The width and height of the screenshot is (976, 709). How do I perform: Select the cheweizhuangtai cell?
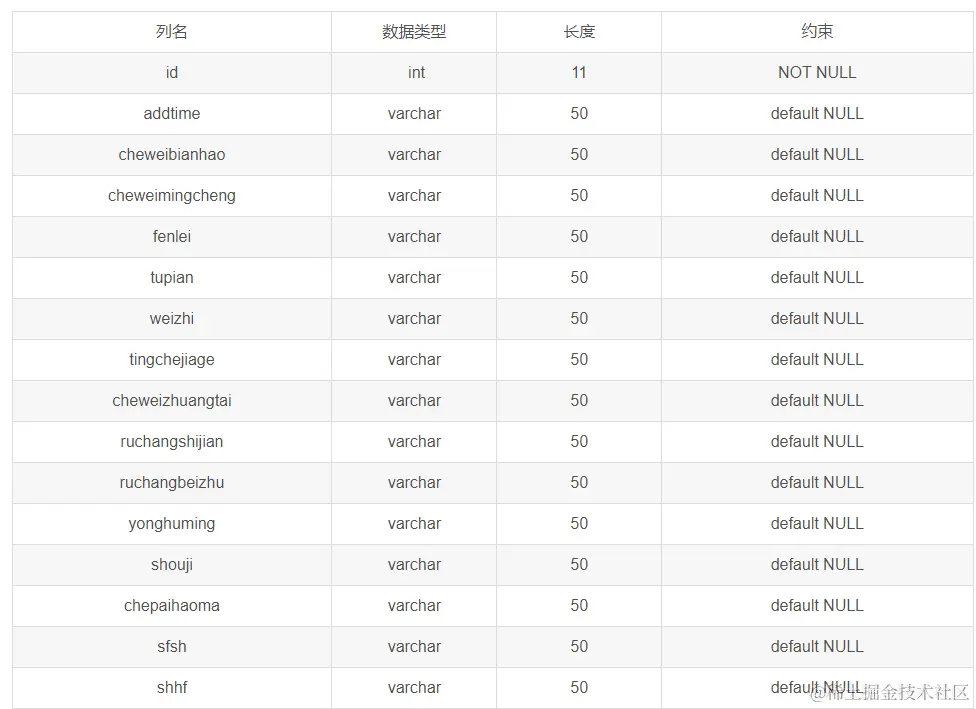(x=172, y=401)
